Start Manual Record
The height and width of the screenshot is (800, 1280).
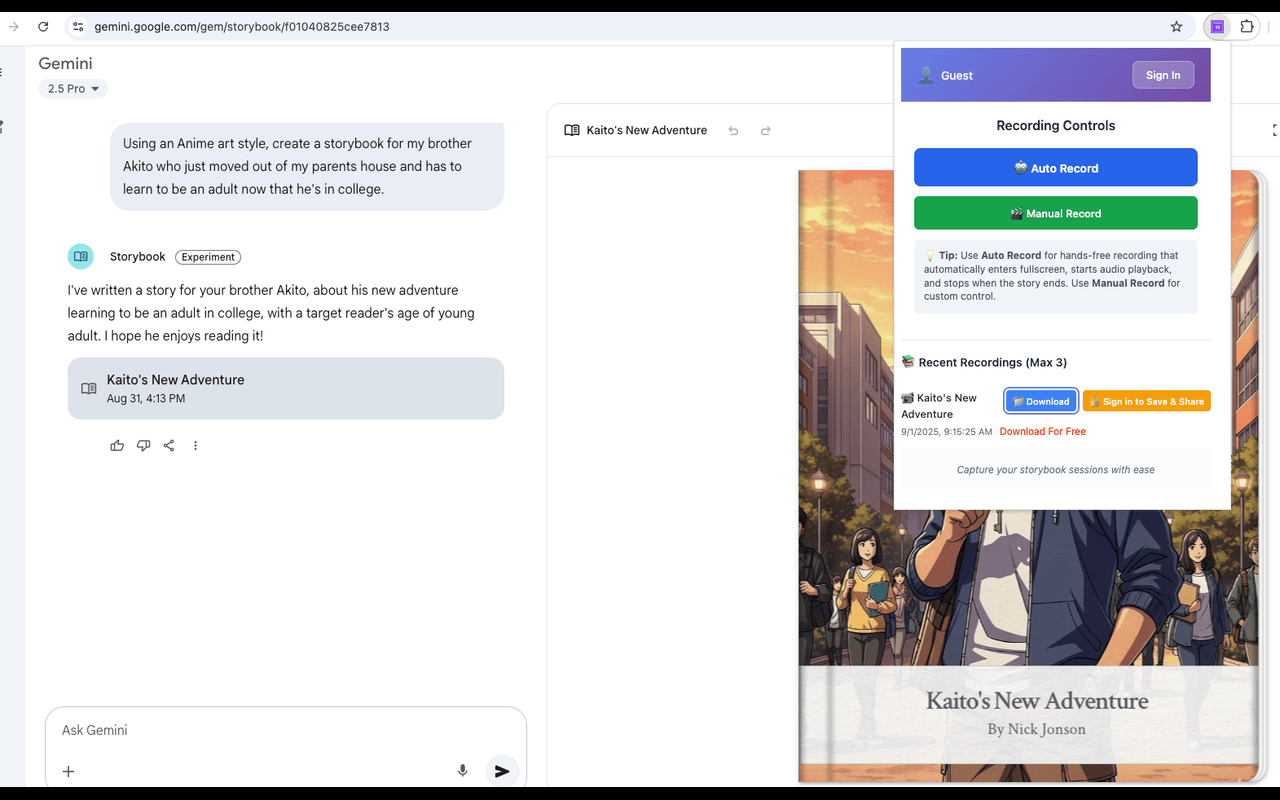pos(1055,213)
